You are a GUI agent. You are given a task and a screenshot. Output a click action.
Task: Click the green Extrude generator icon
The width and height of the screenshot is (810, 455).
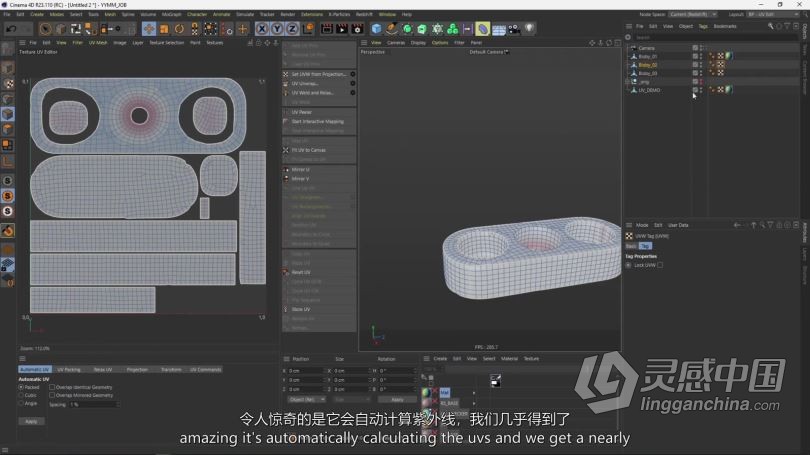(422, 29)
